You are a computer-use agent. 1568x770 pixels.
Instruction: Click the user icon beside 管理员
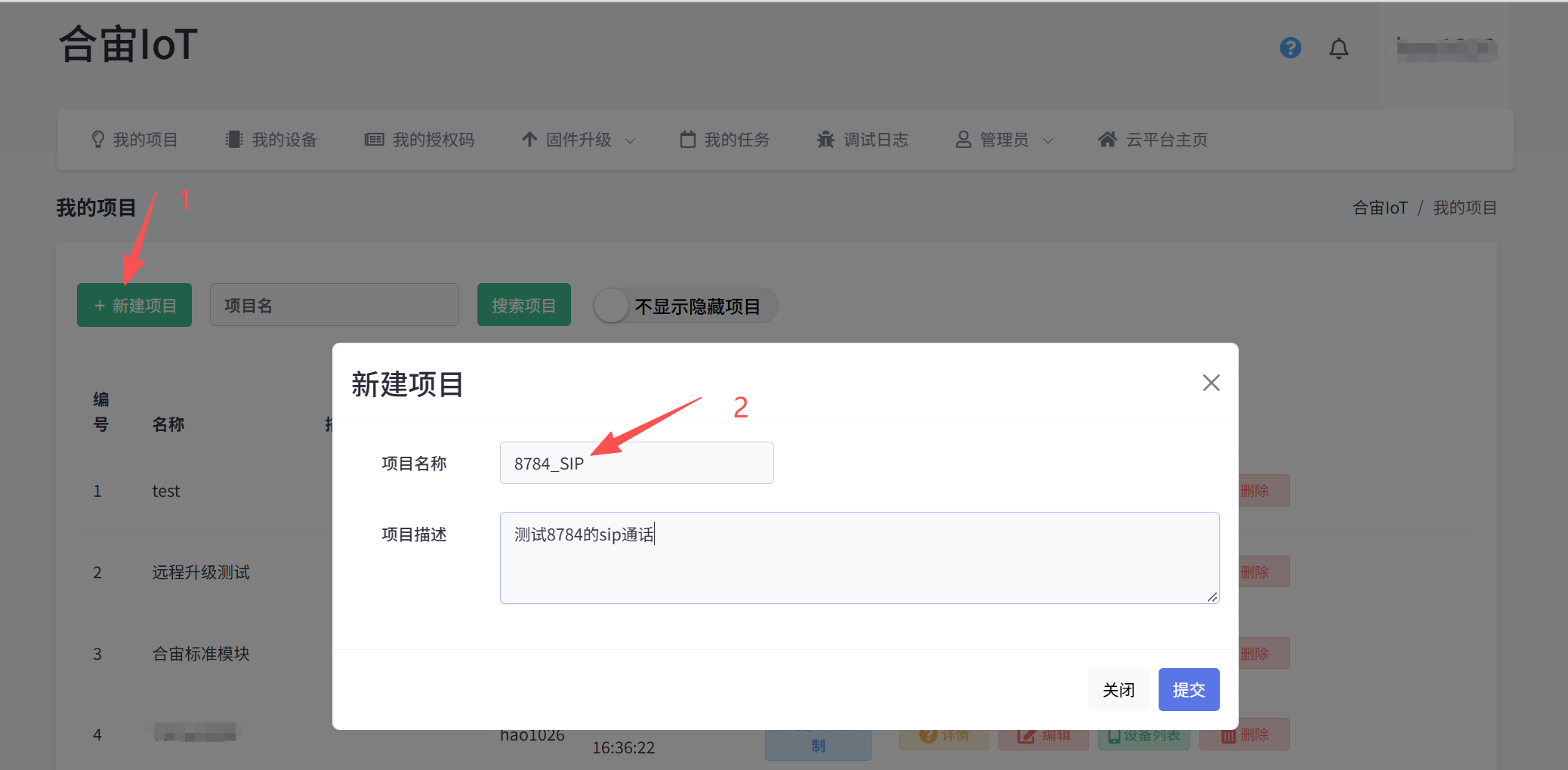[963, 140]
